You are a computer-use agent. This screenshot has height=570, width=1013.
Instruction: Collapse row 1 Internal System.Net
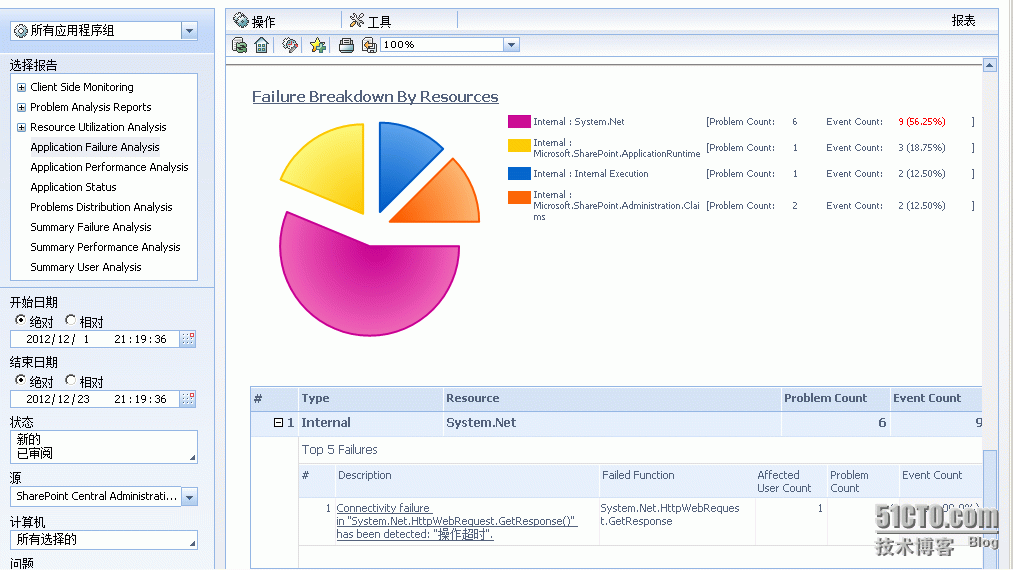coord(278,423)
